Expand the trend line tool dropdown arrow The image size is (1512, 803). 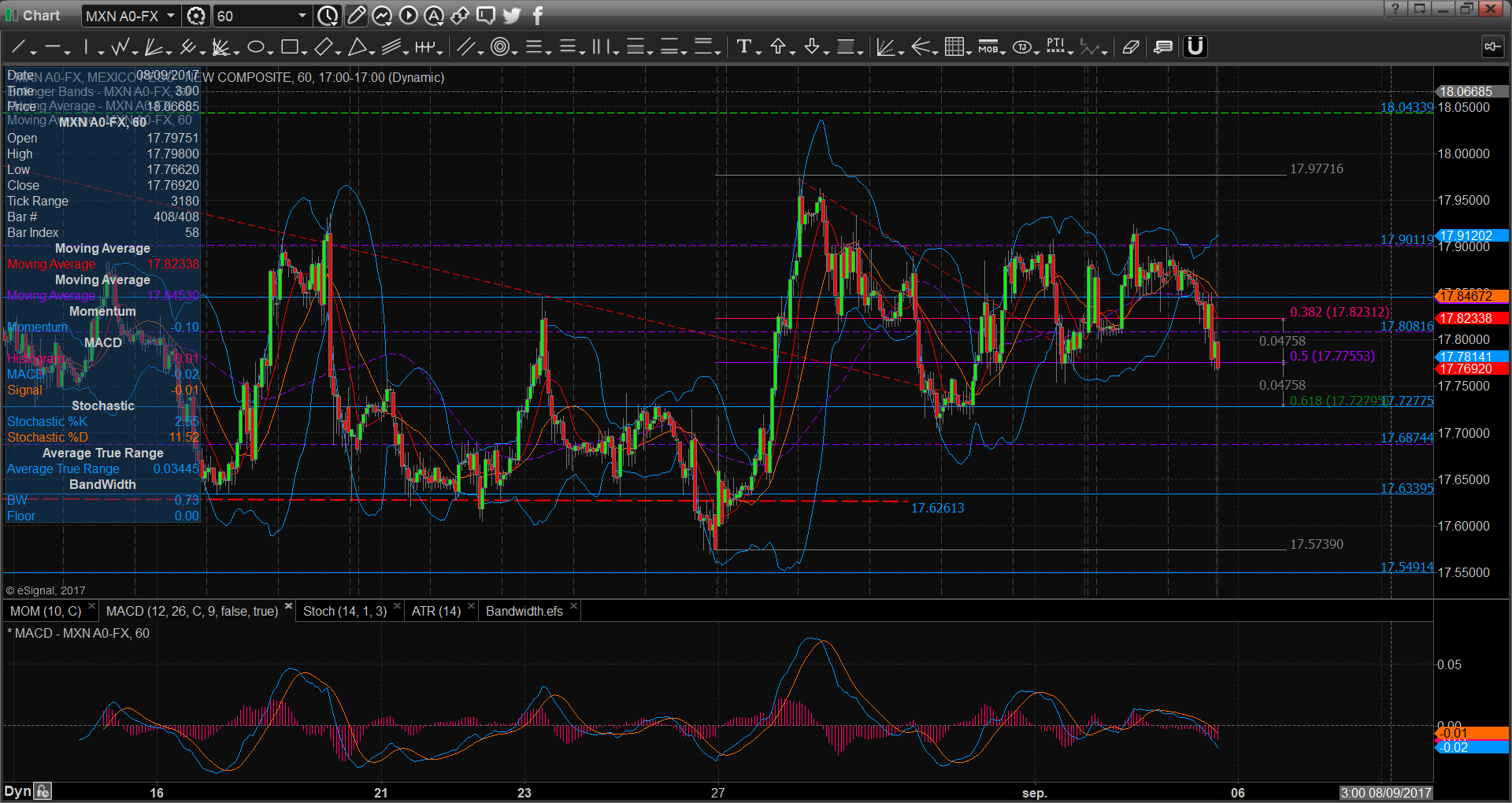33,52
